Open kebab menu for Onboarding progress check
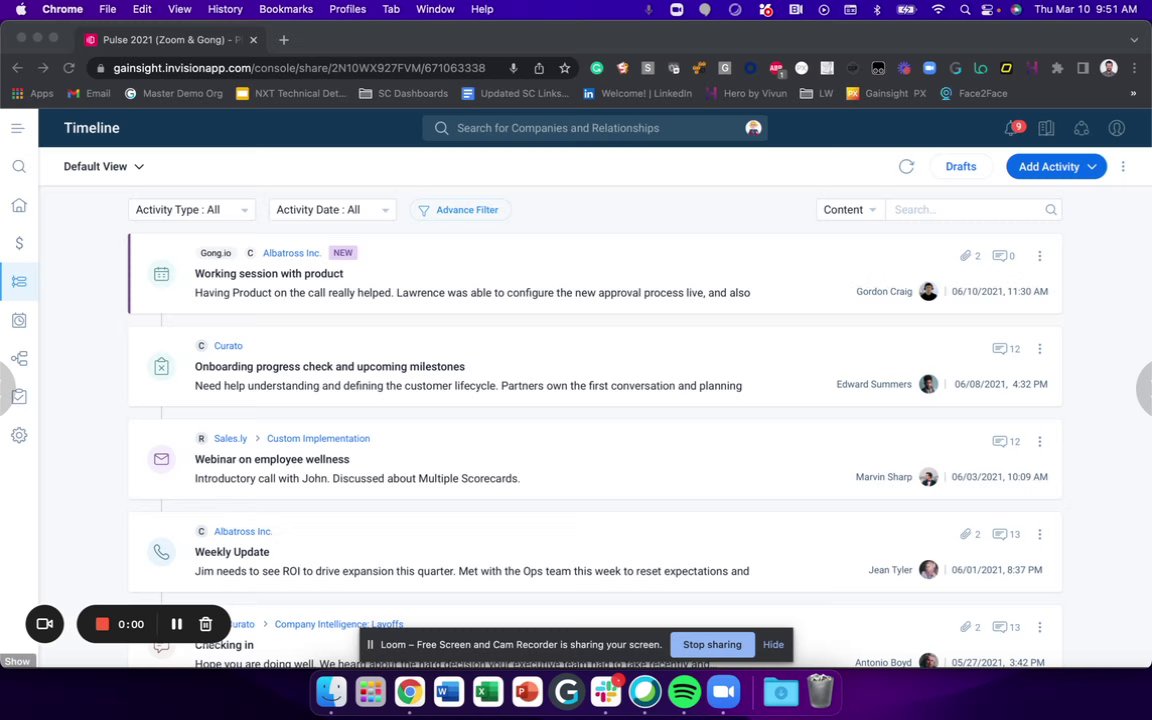The height and width of the screenshot is (720, 1152). coord(1040,349)
